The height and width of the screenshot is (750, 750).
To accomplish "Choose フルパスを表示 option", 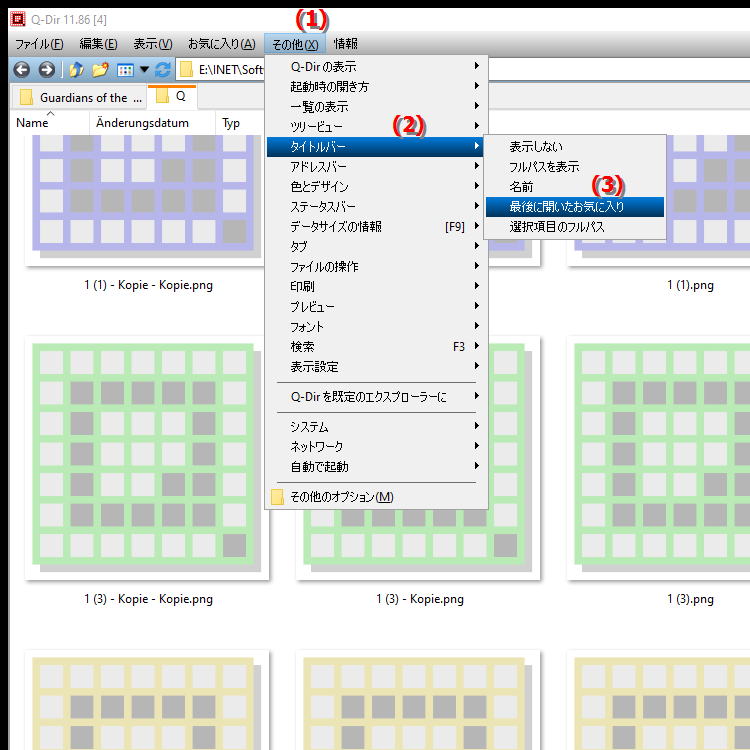I will [x=574, y=167].
